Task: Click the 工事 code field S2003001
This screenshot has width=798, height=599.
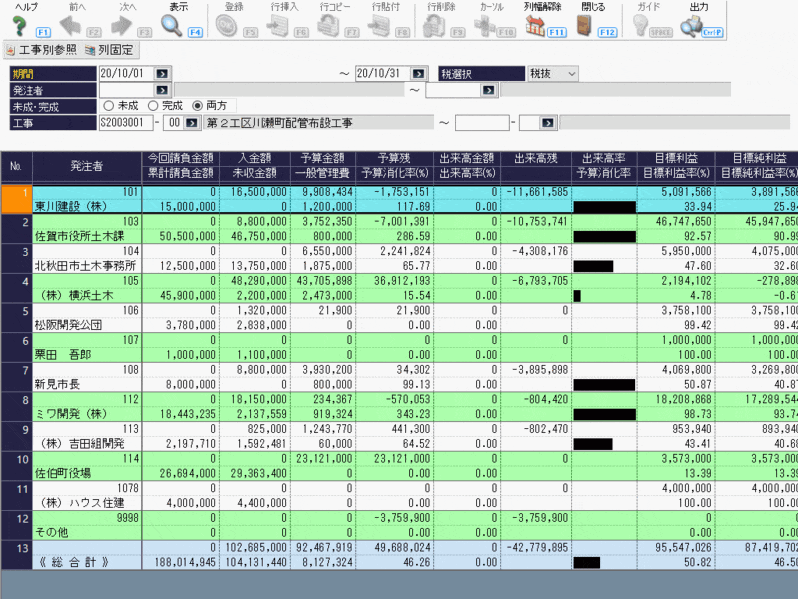Action: coord(127,123)
